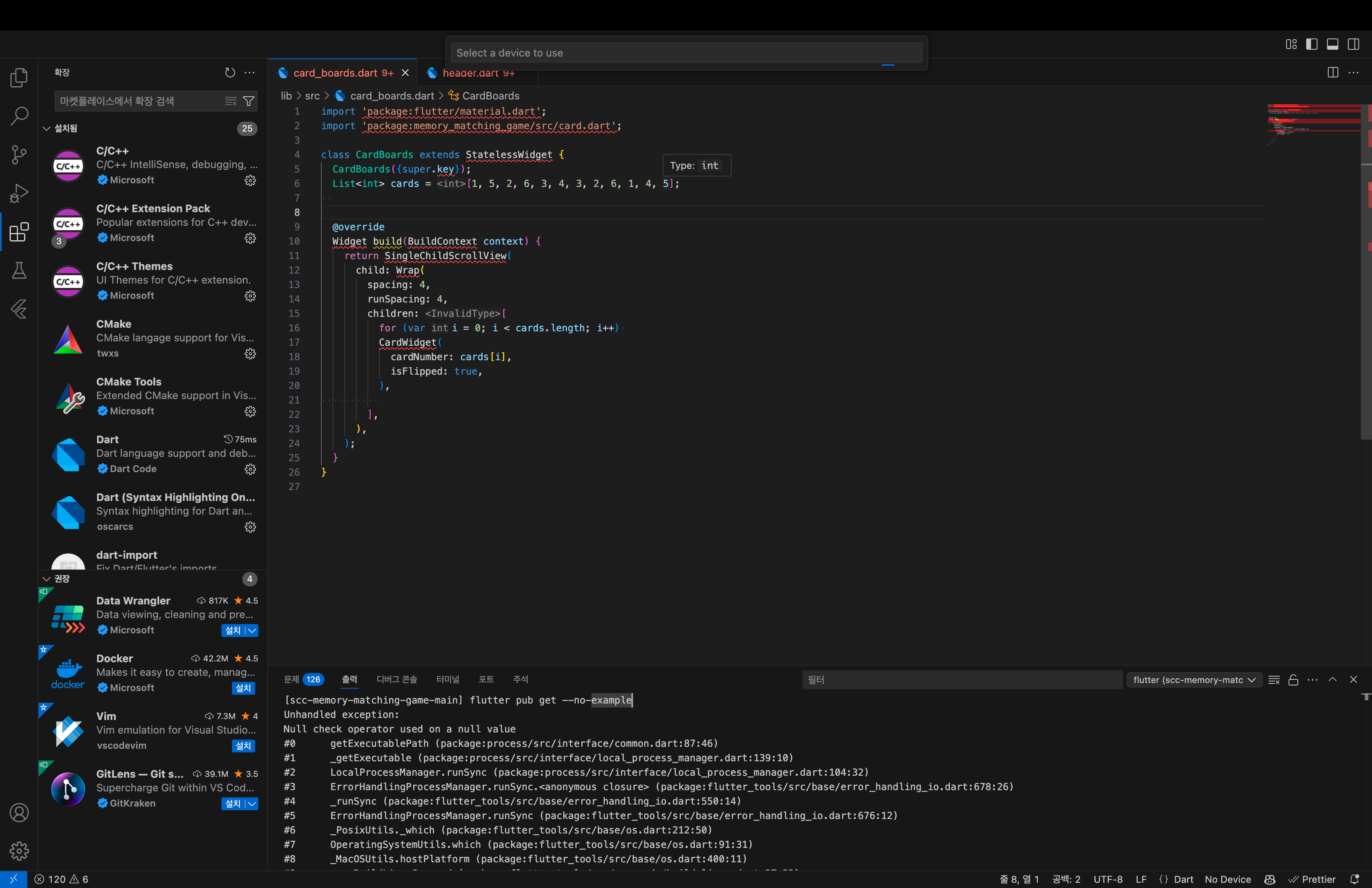Image resolution: width=1372 pixels, height=888 pixels.
Task: Click the remote window indicator icon
Action: click(x=13, y=879)
